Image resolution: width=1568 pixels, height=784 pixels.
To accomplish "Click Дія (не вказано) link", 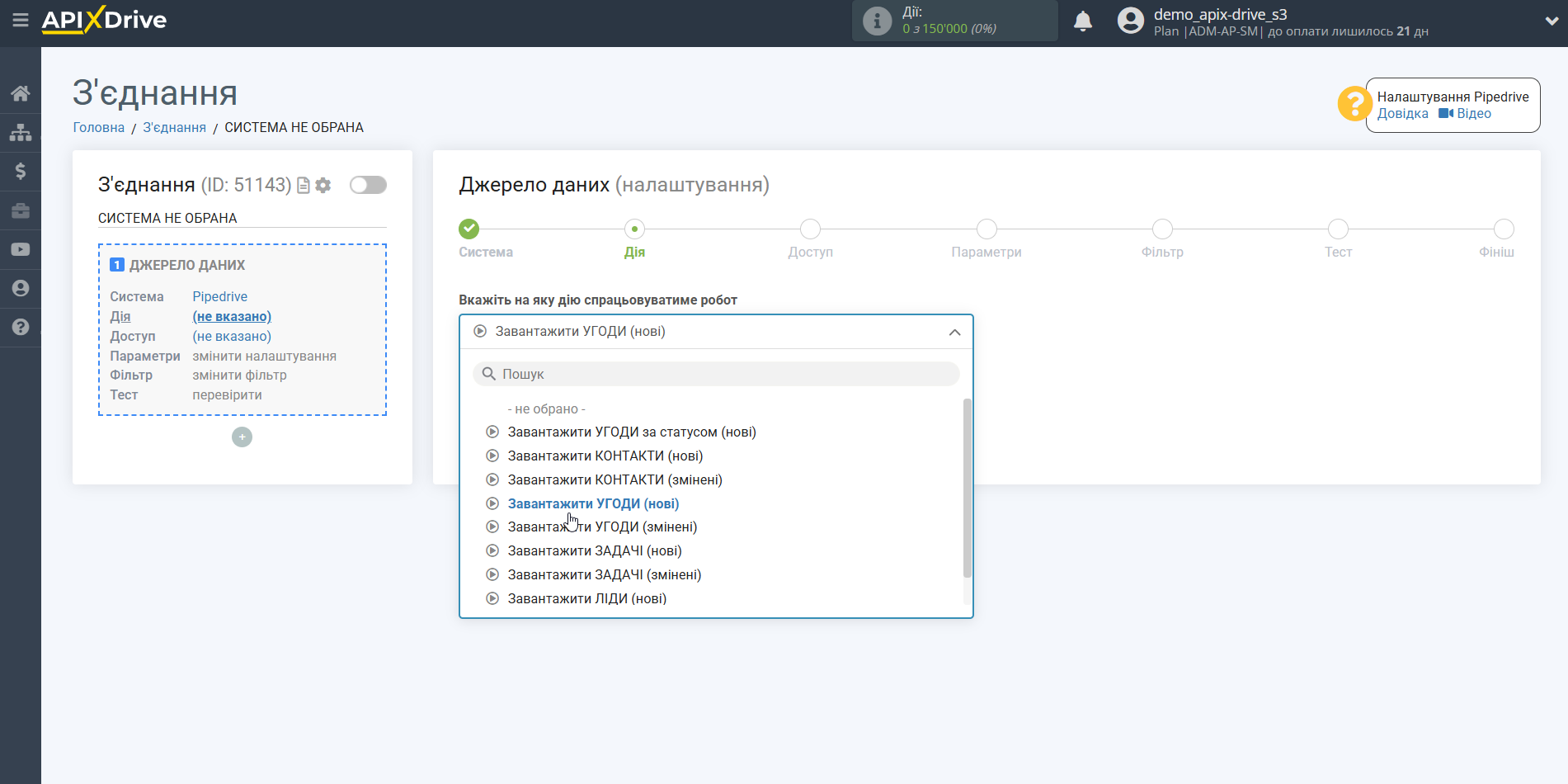I will tap(232, 316).
